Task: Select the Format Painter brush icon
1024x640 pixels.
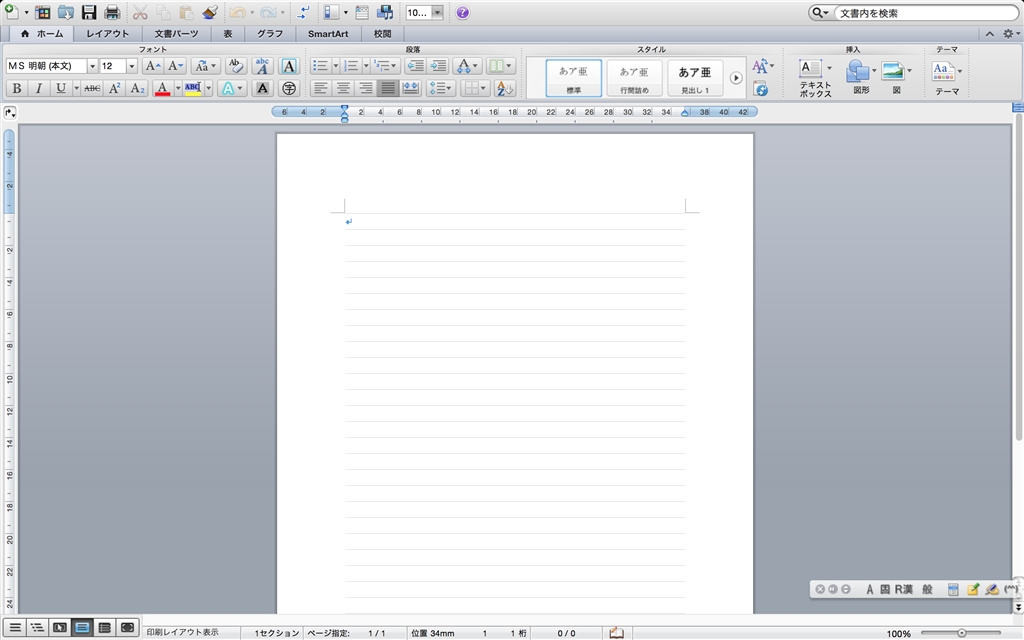Action: pyautogui.click(x=209, y=13)
